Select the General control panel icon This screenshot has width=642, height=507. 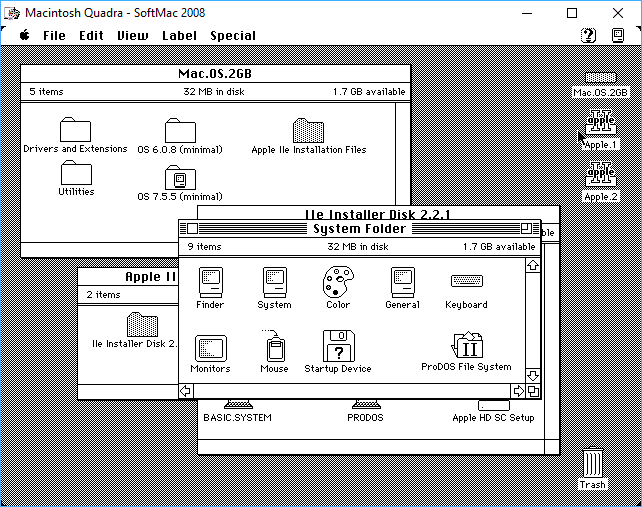(x=402, y=283)
